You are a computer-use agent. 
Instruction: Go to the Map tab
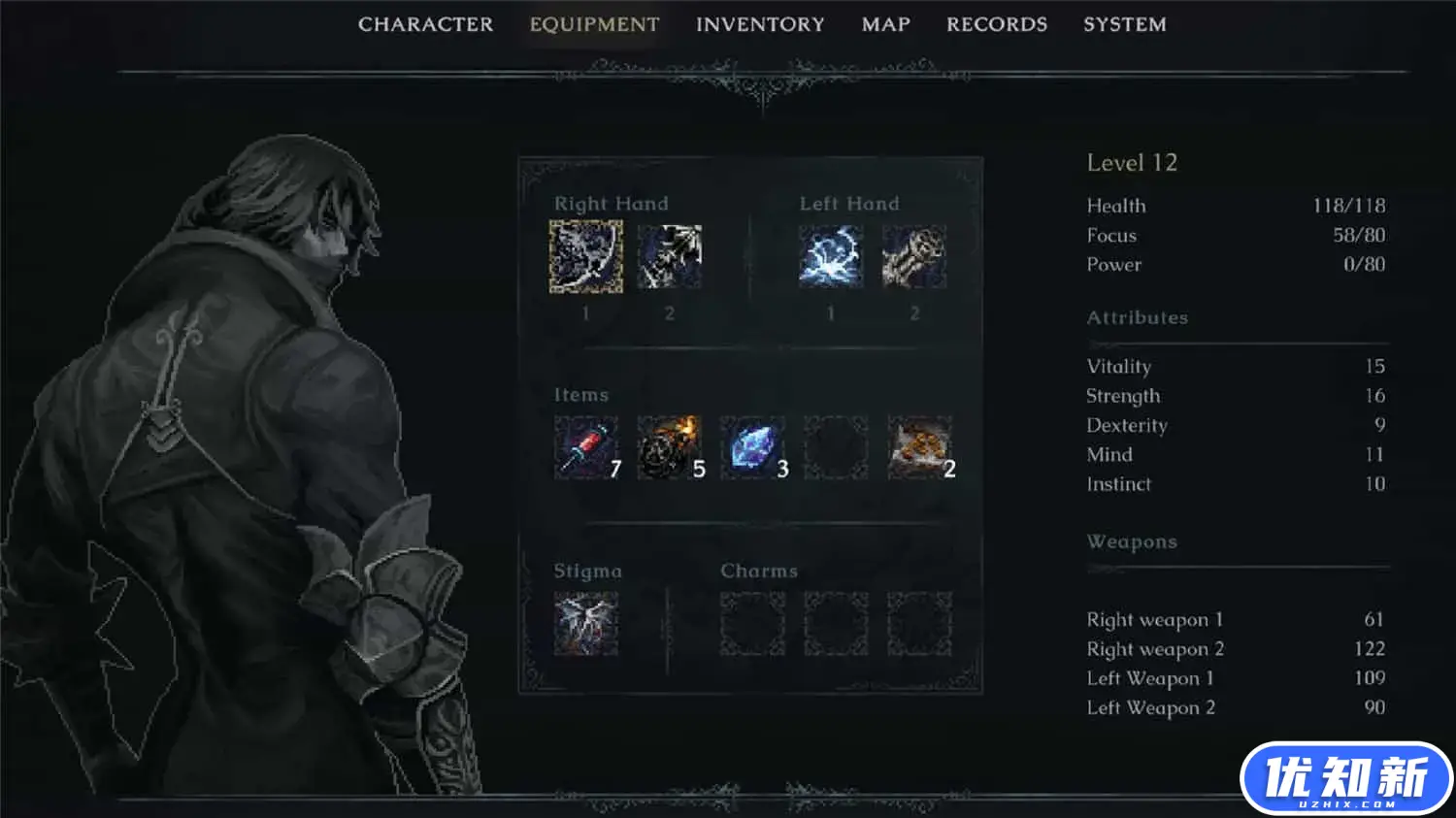click(x=886, y=24)
